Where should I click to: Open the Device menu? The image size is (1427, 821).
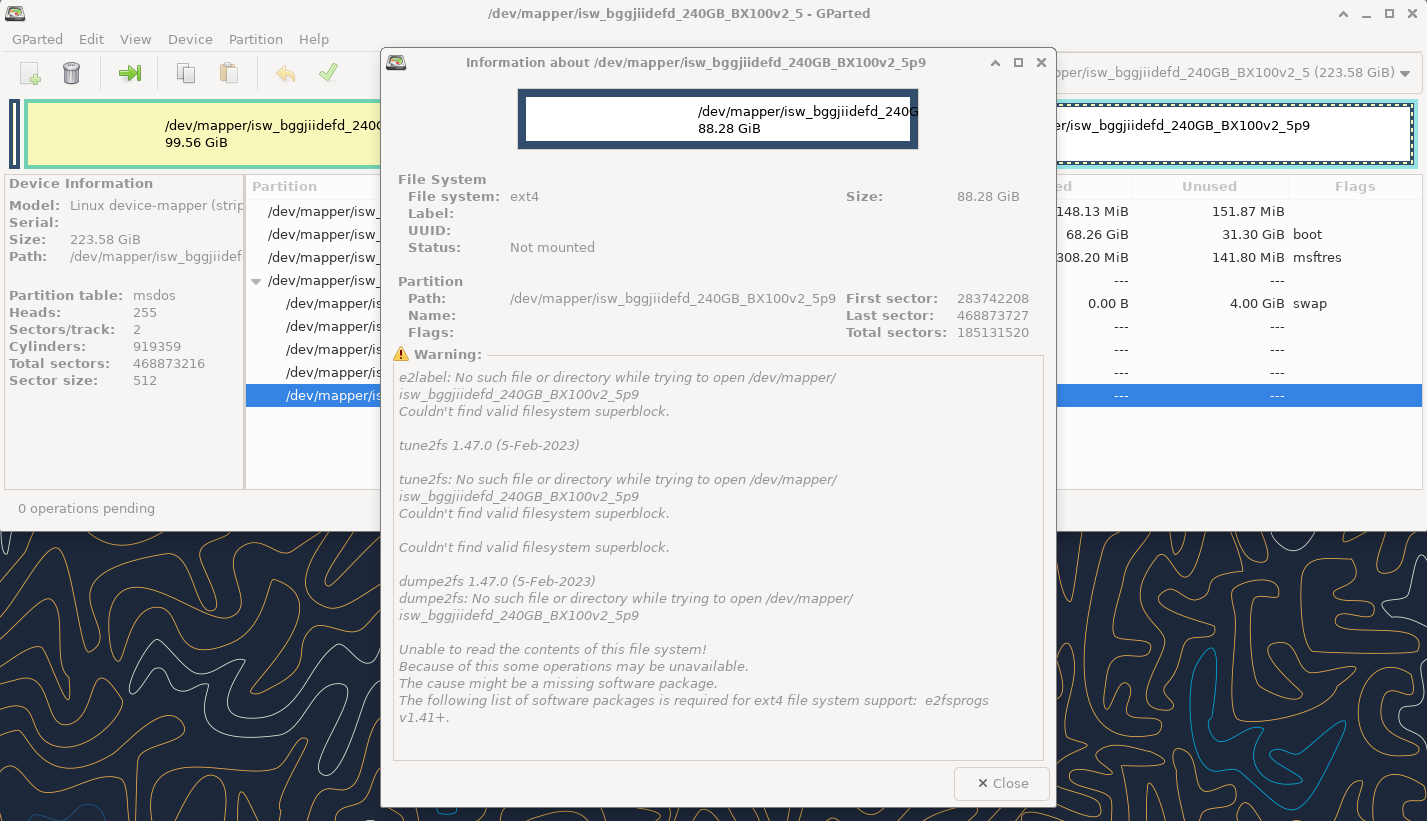(190, 39)
